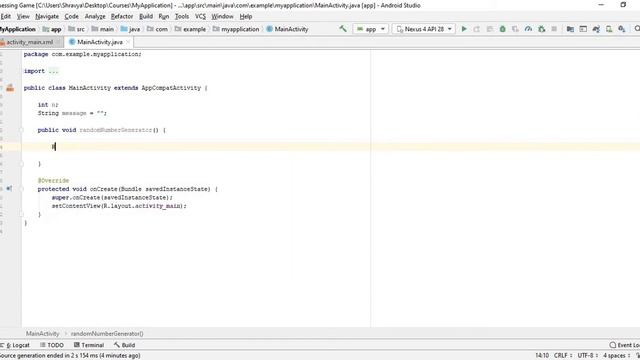Image resolution: width=640 pixels, height=360 pixels.
Task: Open the Help menu
Action: [246, 16]
